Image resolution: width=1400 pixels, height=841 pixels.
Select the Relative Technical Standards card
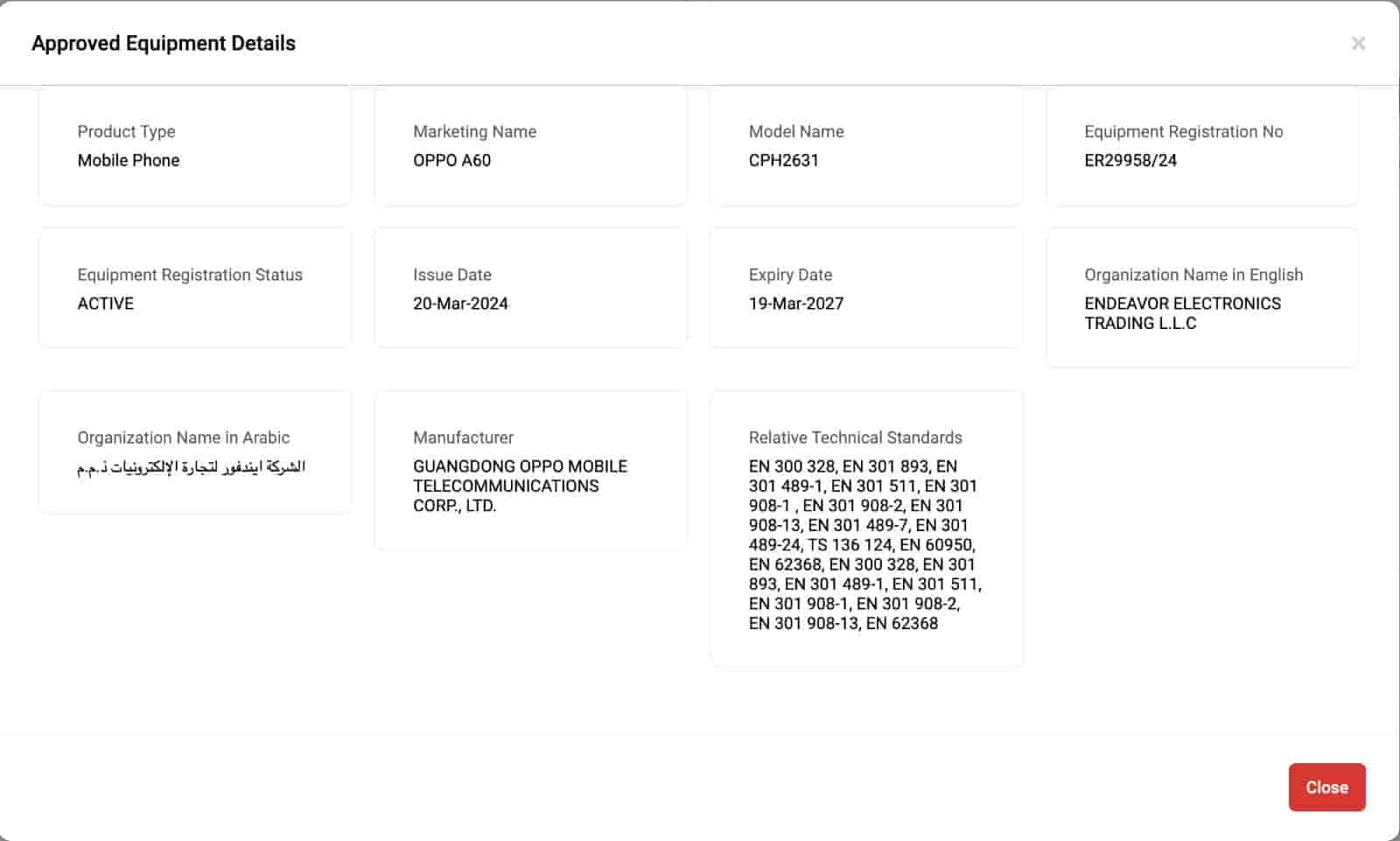(x=865, y=527)
